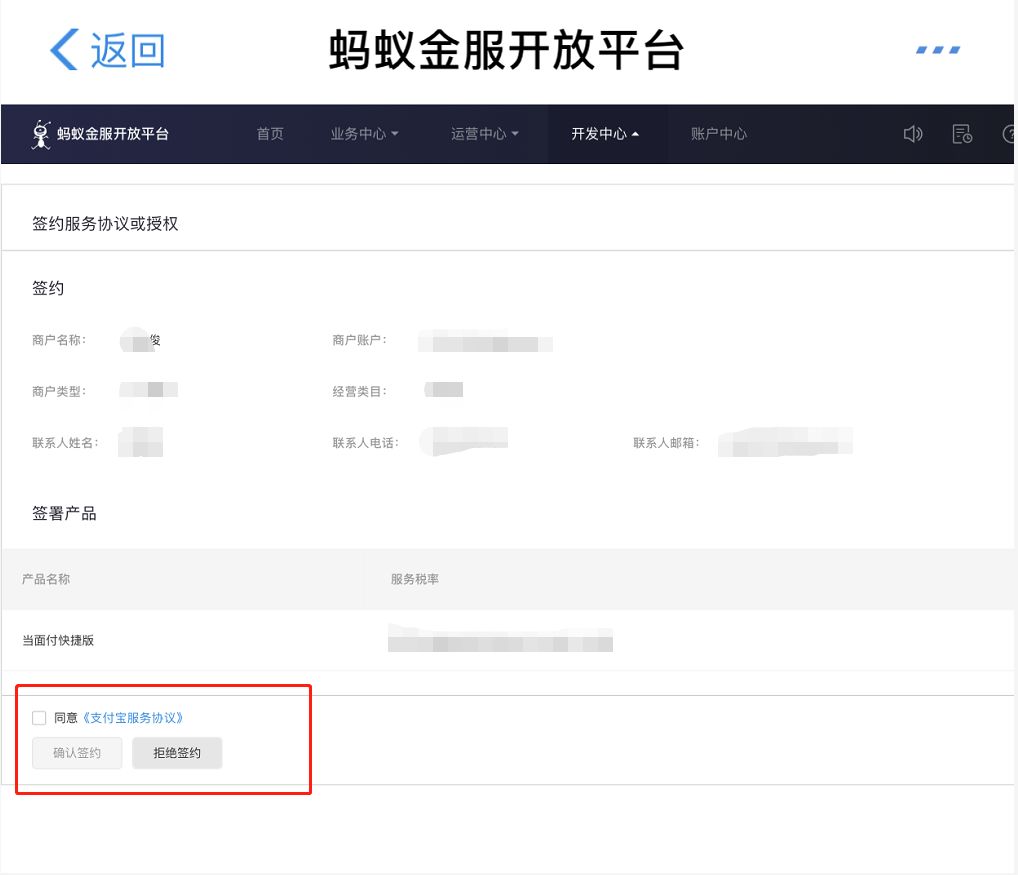
Task: Check the 同意 agreement checkbox
Action: (x=39, y=718)
